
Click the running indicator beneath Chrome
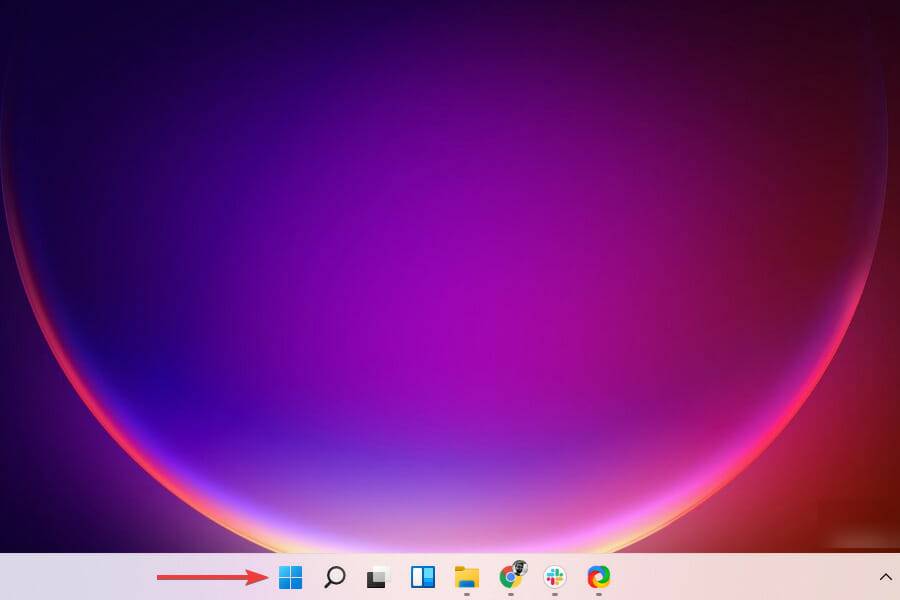[511, 594]
